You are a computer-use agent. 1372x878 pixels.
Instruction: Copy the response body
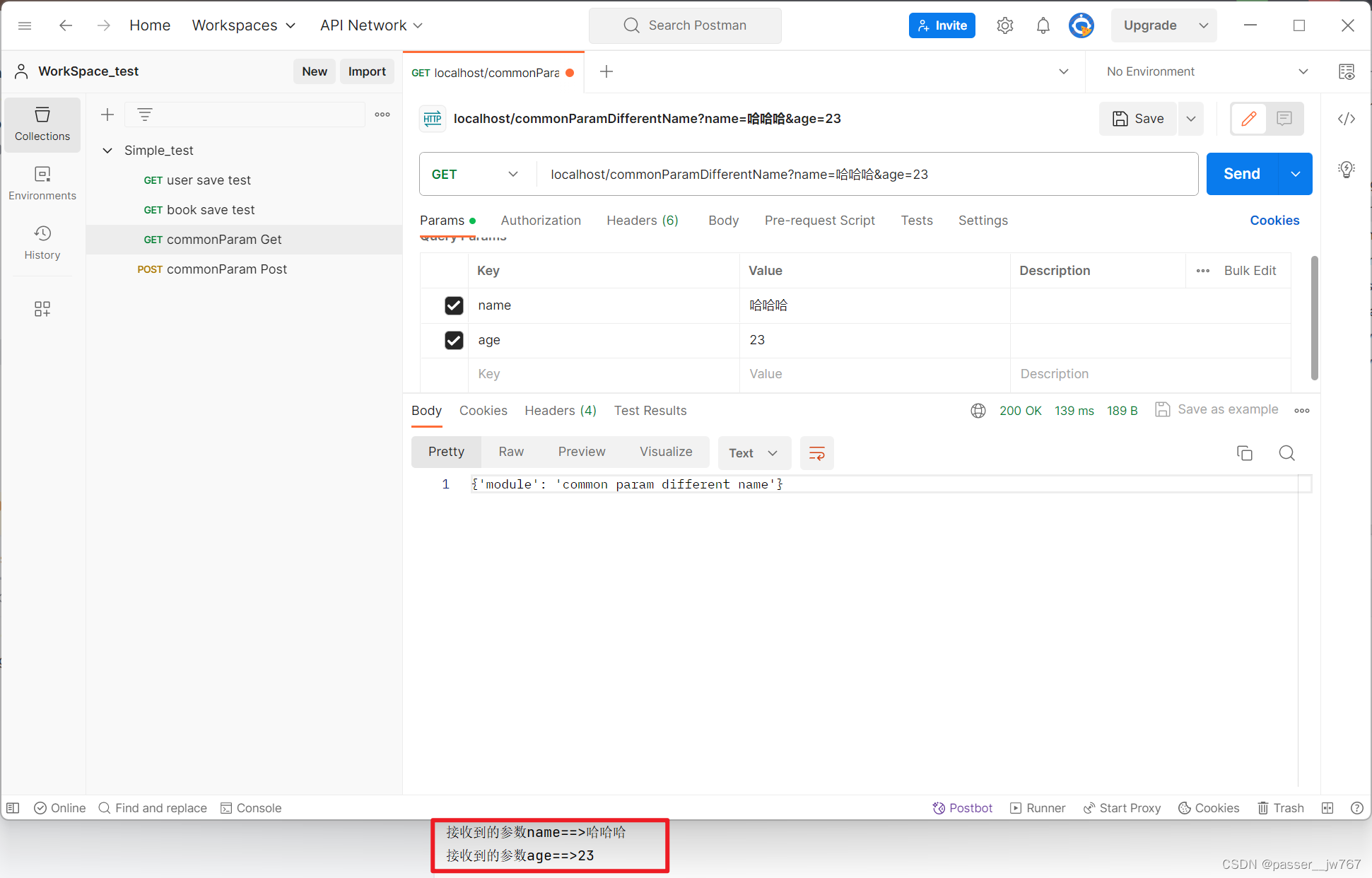1245,453
